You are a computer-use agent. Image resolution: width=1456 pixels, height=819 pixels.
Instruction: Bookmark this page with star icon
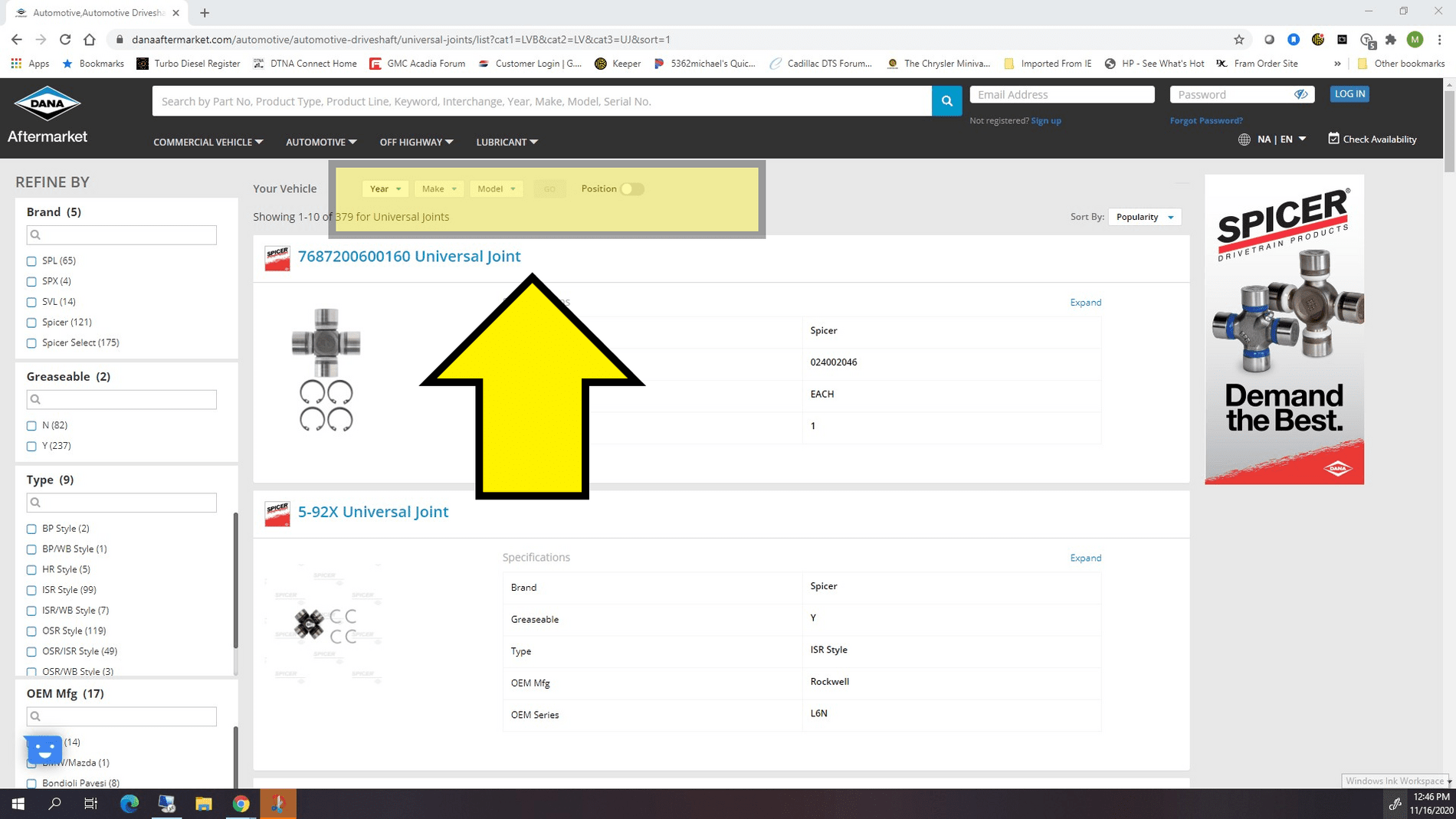click(1239, 39)
